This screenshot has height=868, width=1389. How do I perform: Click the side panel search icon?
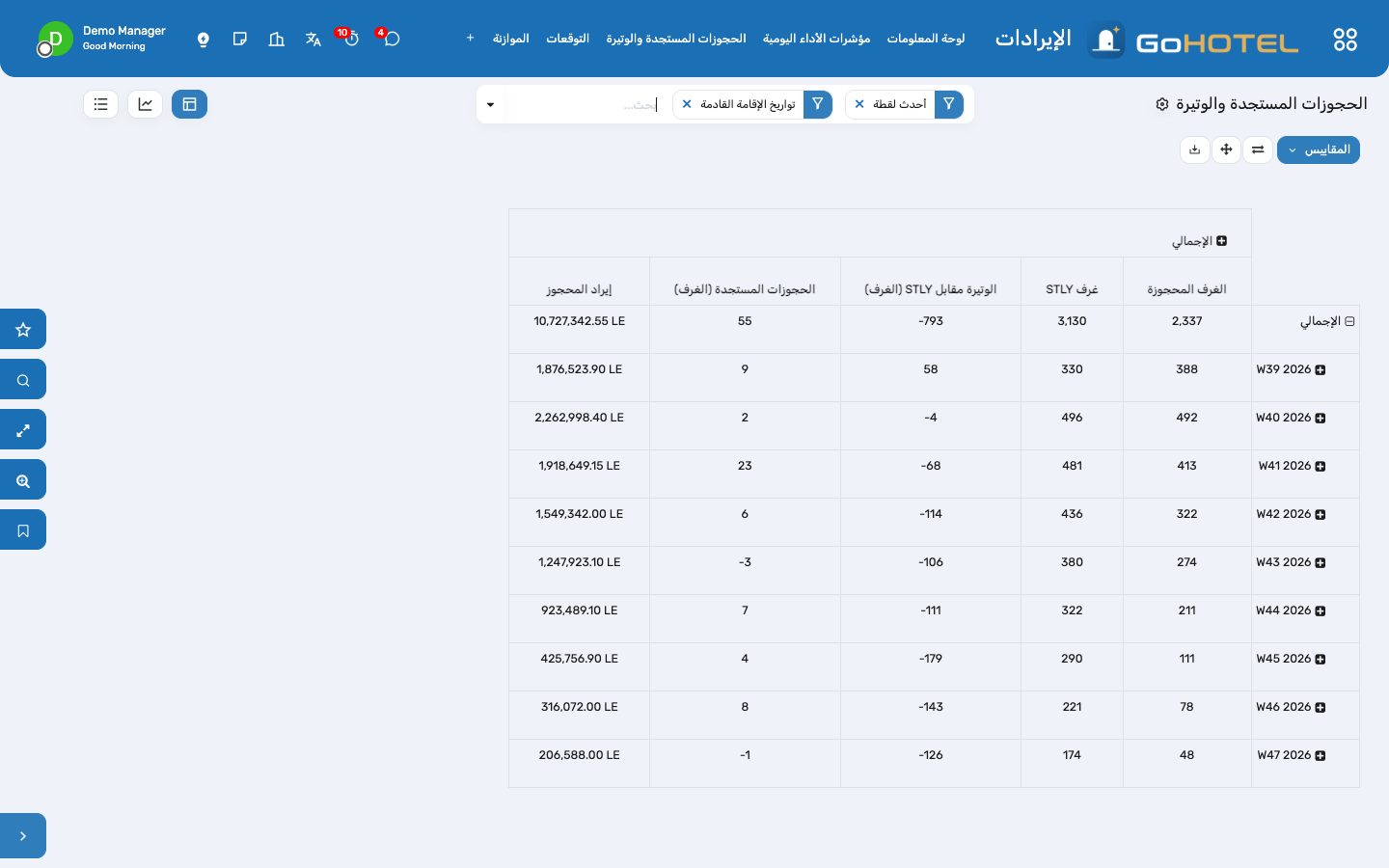click(x=23, y=379)
